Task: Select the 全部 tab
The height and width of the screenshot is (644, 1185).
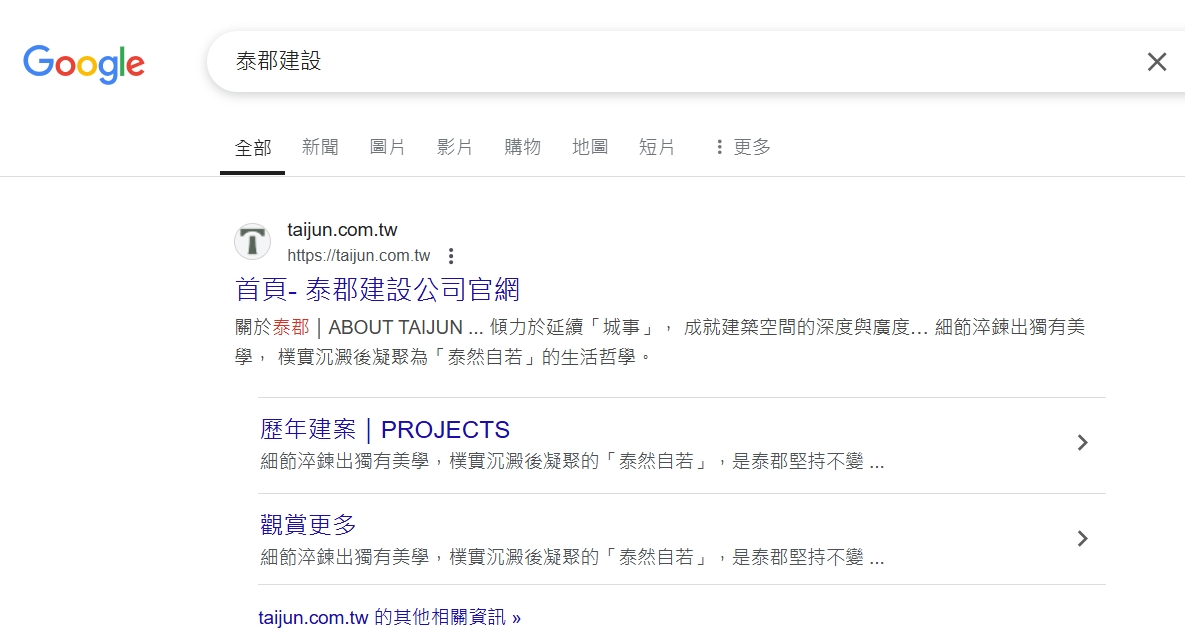Action: pyautogui.click(x=252, y=147)
